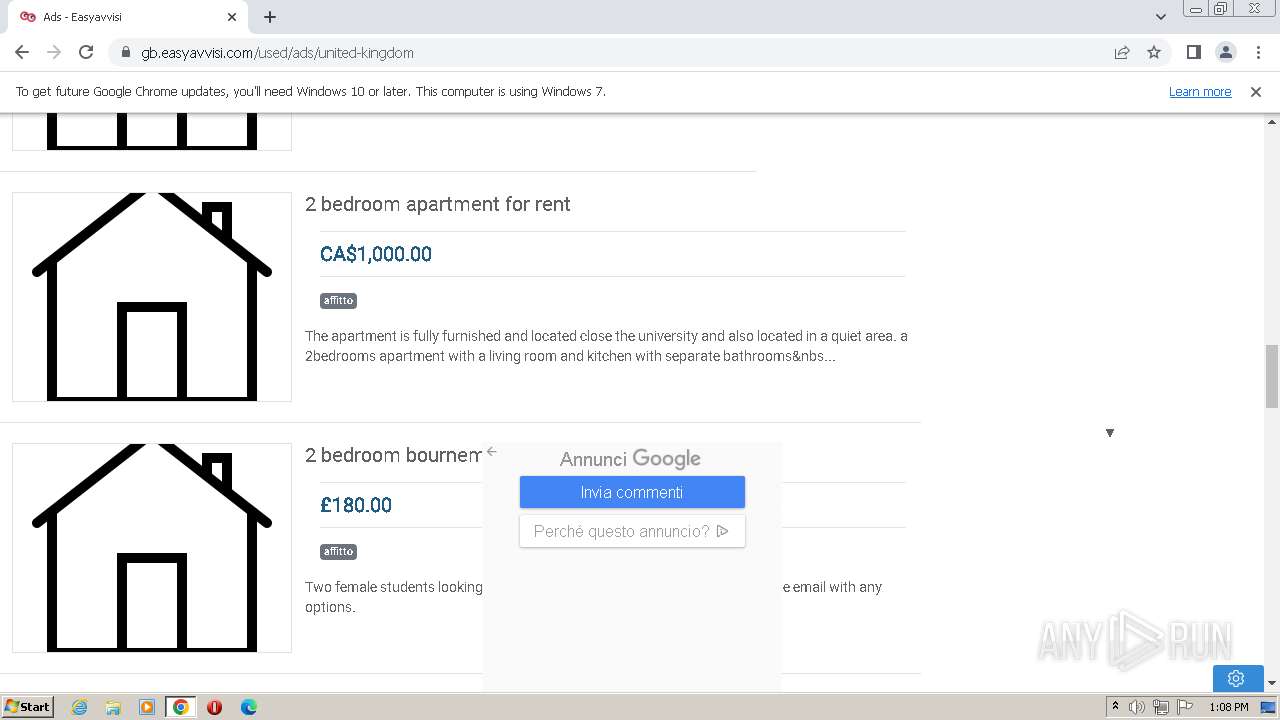Open the Chrome profile avatar

click(1225, 52)
